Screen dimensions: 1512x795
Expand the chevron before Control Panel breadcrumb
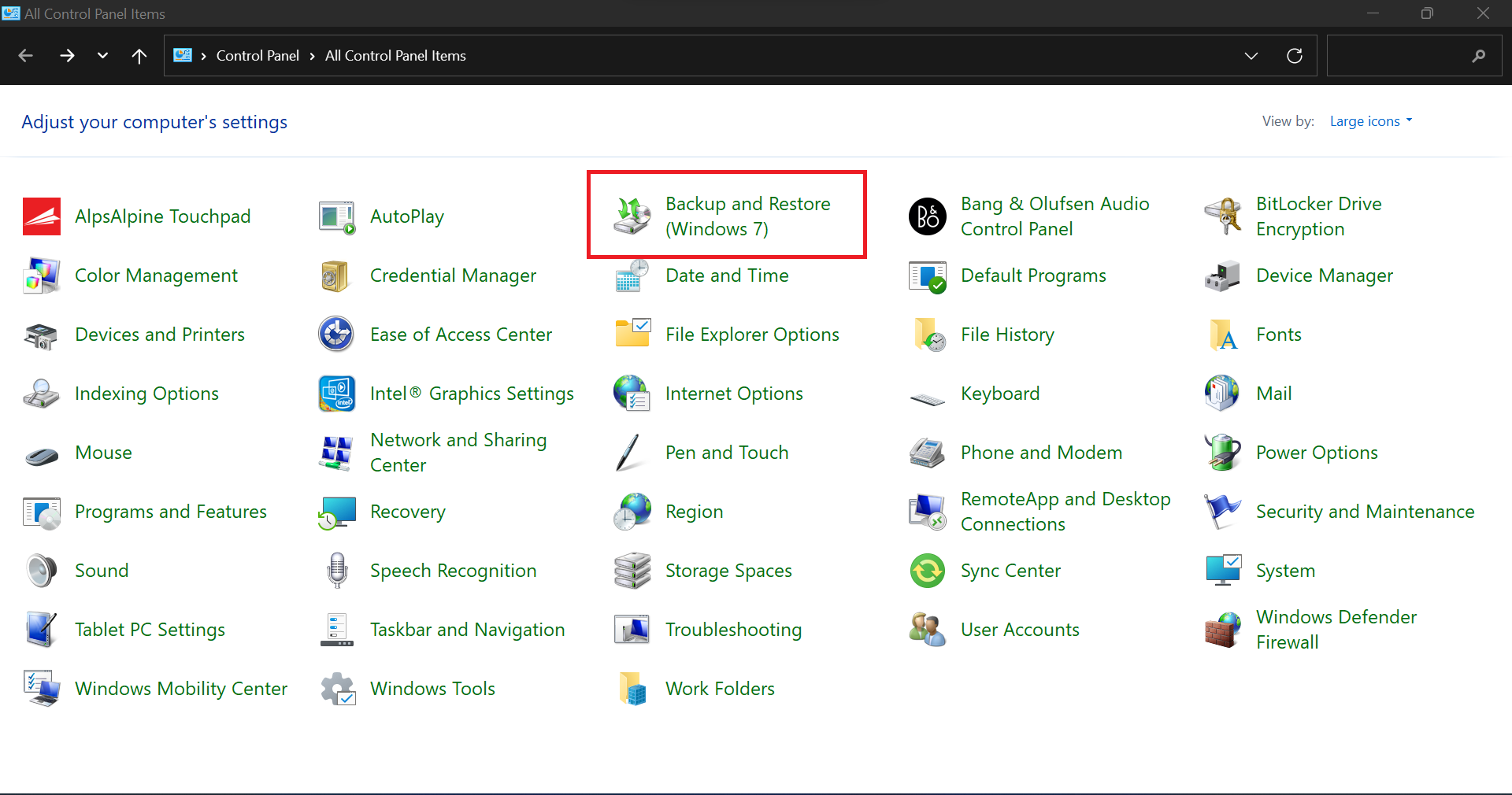[x=203, y=56]
